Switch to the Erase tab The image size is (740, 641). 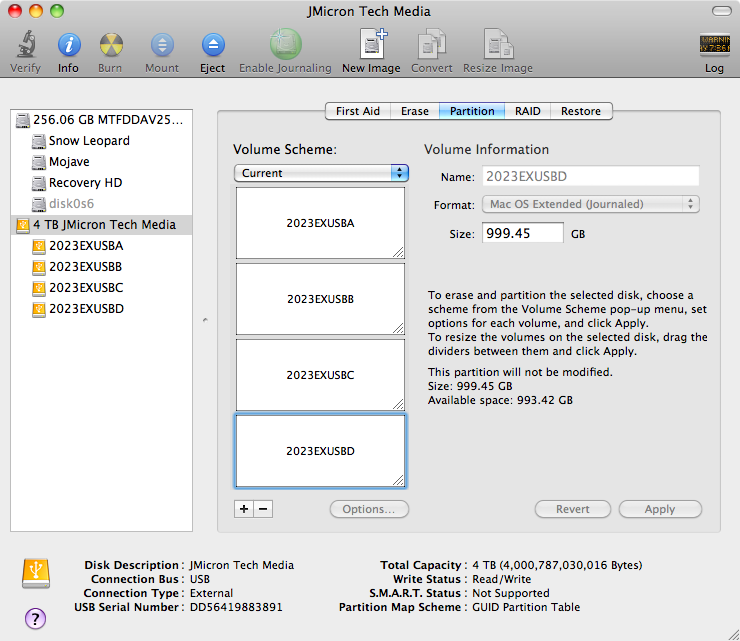coord(415,111)
